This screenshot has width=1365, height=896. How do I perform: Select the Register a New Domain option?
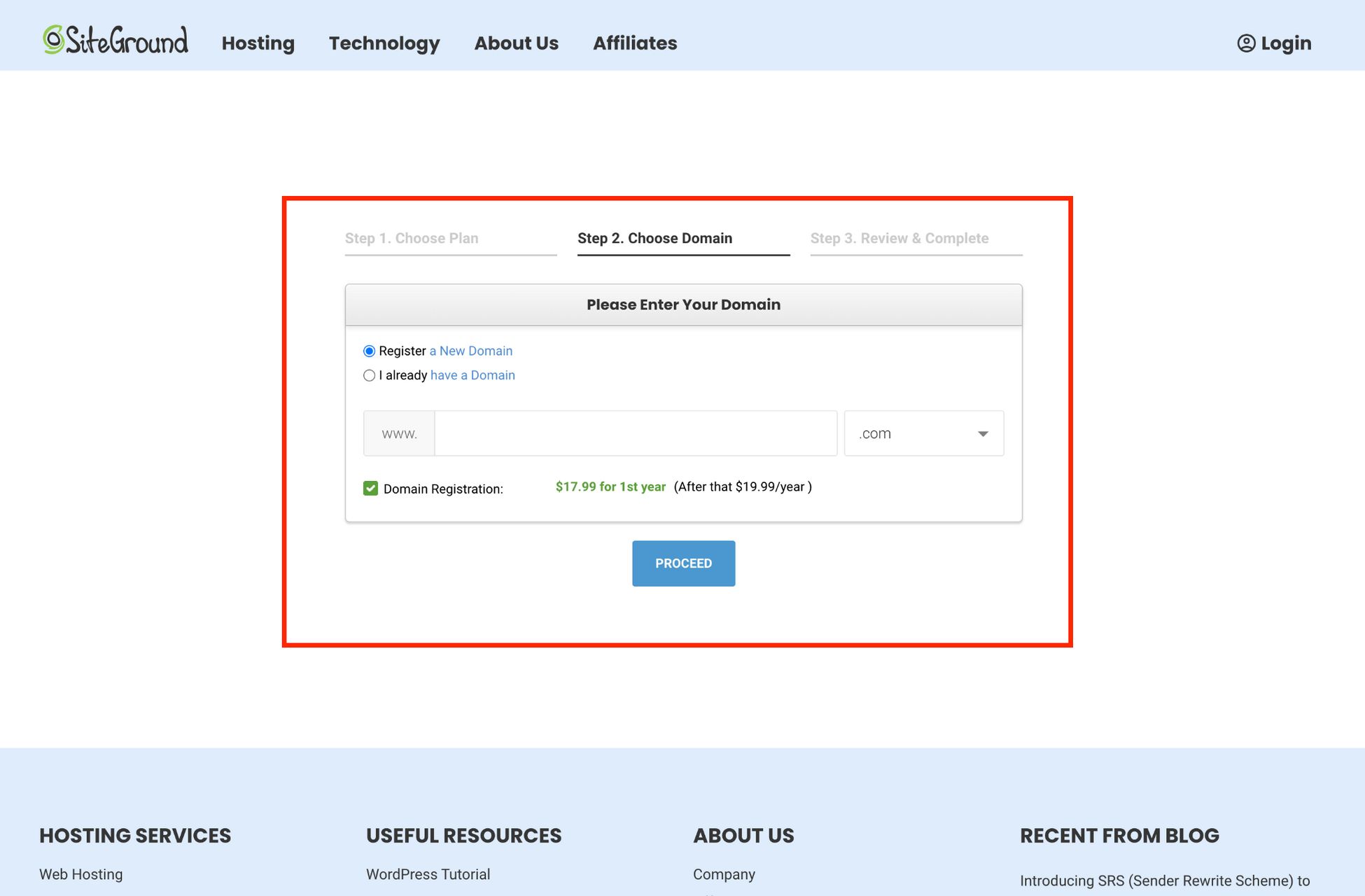[370, 351]
